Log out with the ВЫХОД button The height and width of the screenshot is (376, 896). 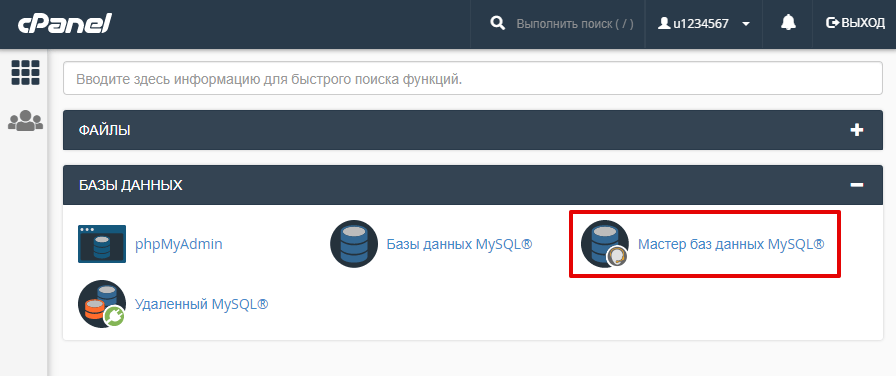pos(855,23)
